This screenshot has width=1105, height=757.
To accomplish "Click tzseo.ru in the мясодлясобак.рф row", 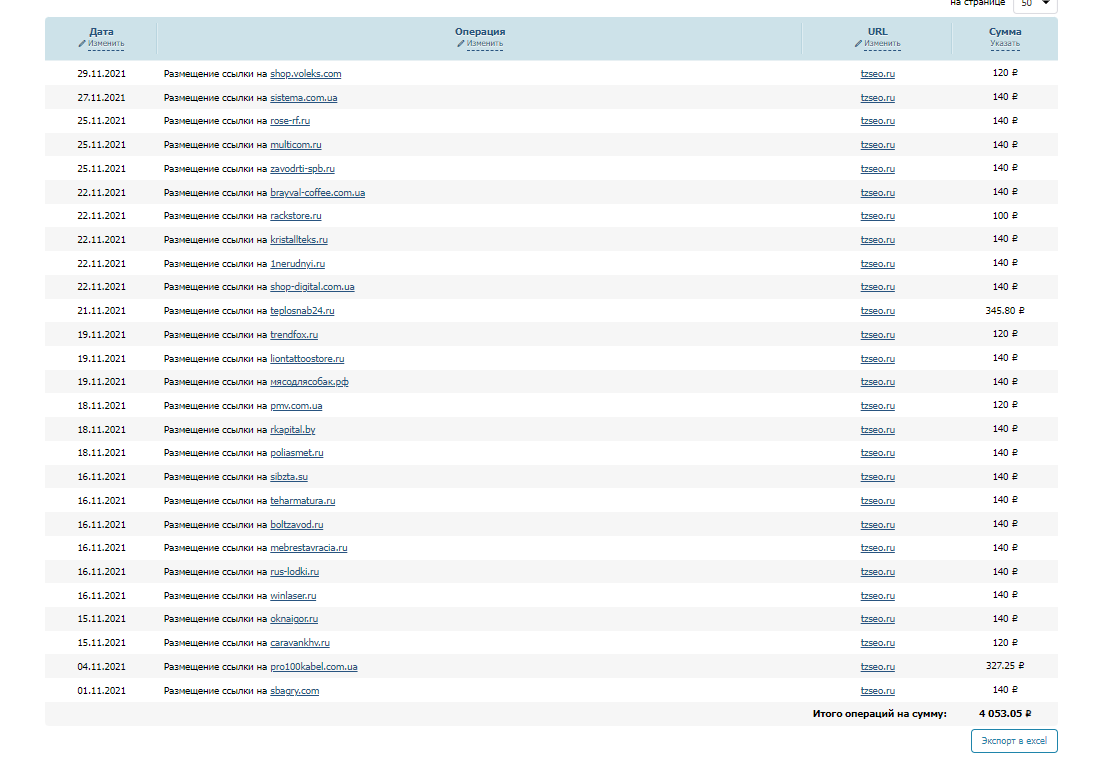I will (877, 382).
